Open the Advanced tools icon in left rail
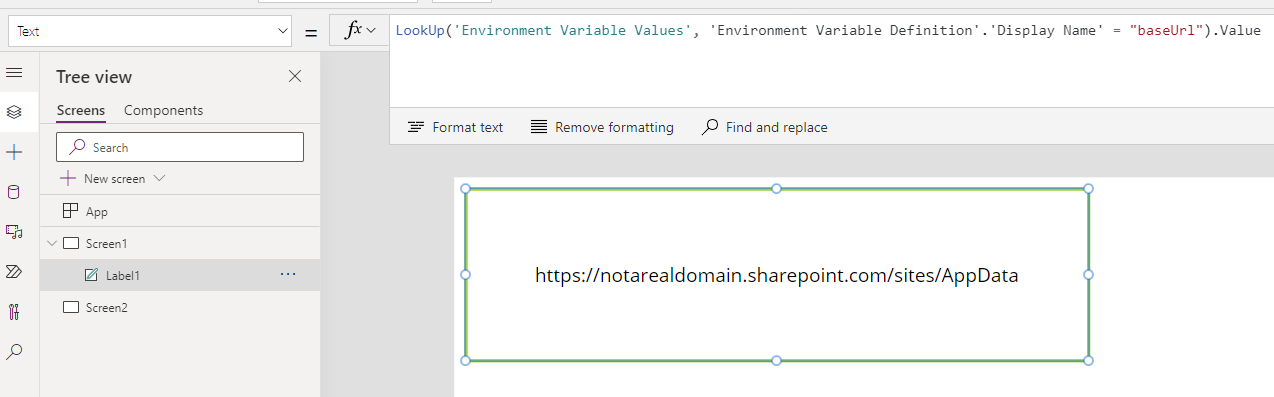1274x397 pixels. click(14, 312)
